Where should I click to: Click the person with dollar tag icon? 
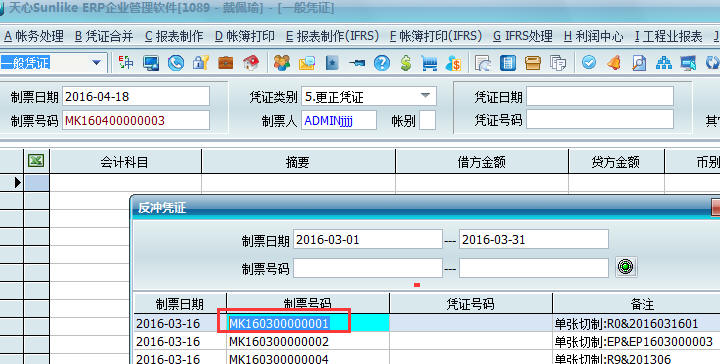454,63
